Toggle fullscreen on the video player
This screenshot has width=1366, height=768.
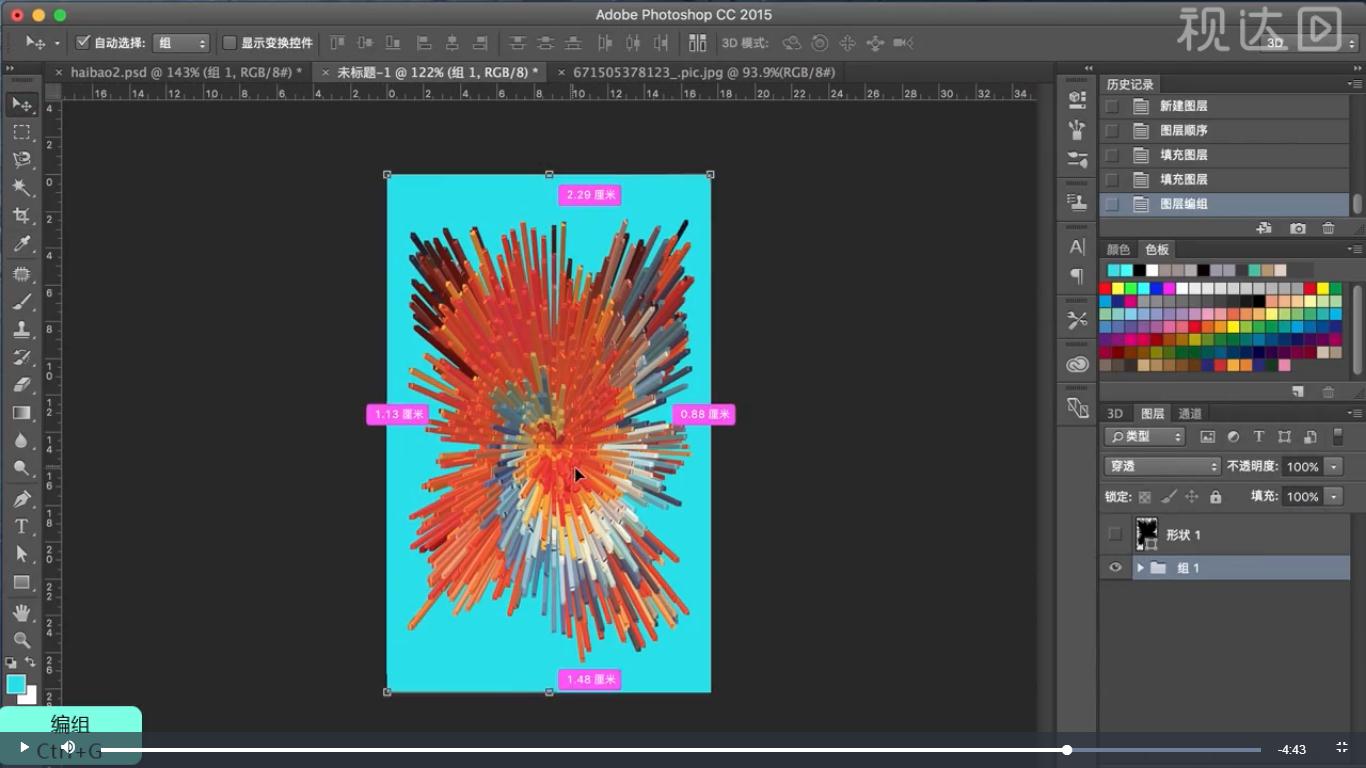point(1342,748)
